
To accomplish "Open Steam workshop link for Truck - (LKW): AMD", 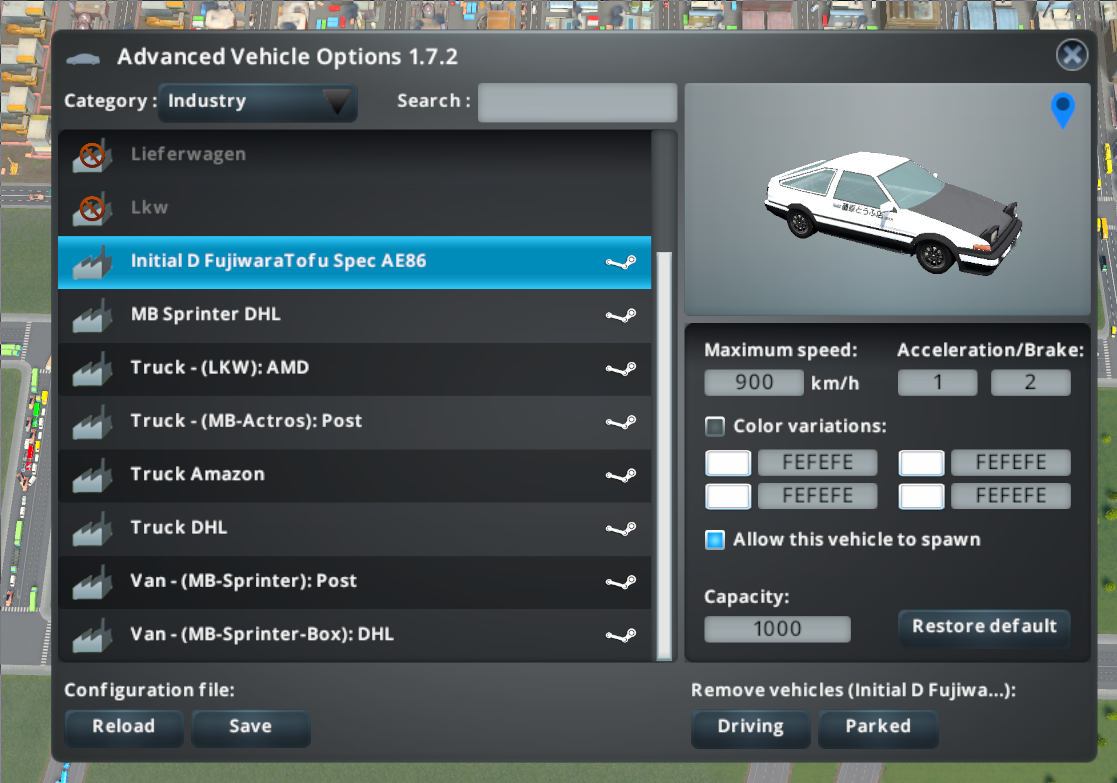I will [x=620, y=369].
